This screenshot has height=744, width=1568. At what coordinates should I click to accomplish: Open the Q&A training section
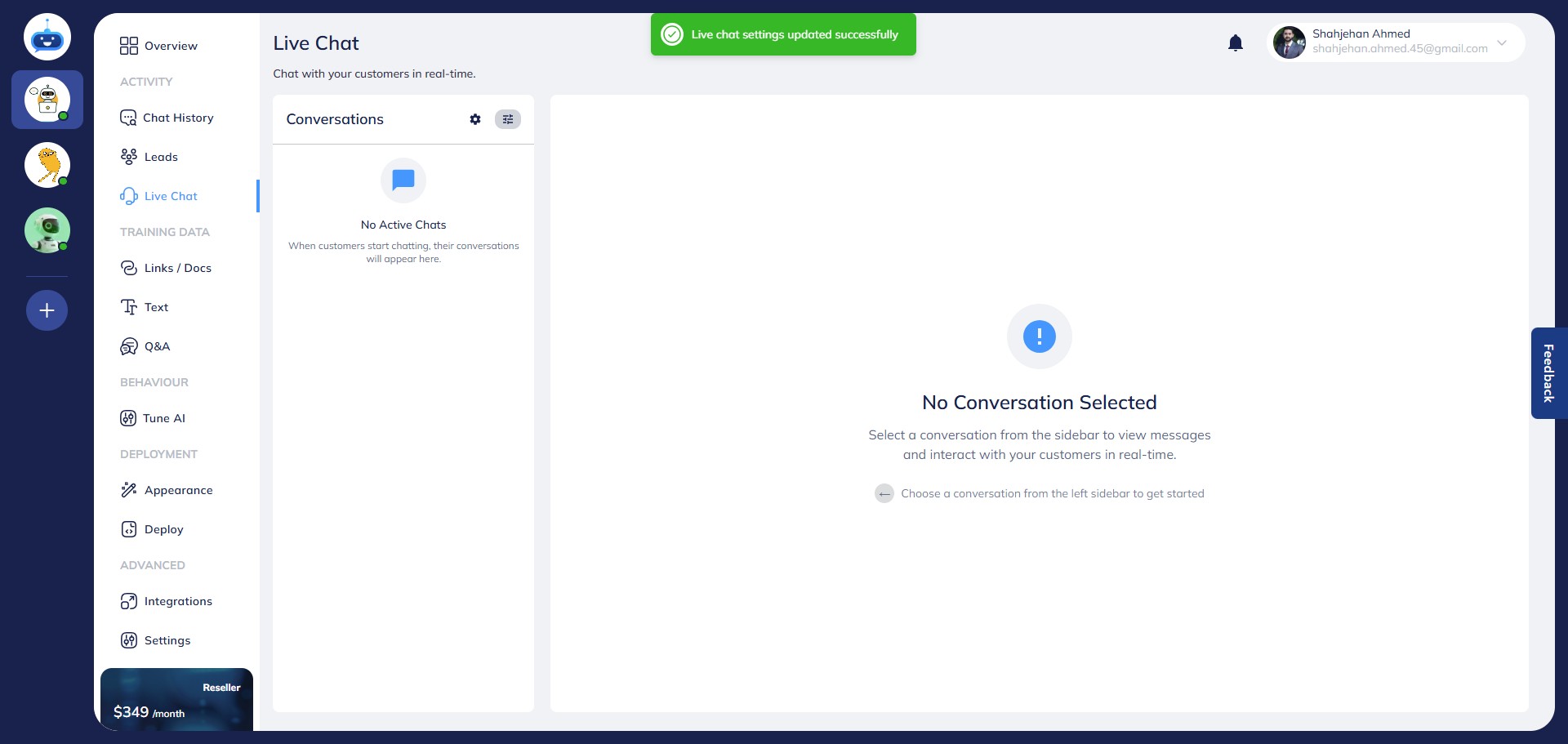[157, 346]
